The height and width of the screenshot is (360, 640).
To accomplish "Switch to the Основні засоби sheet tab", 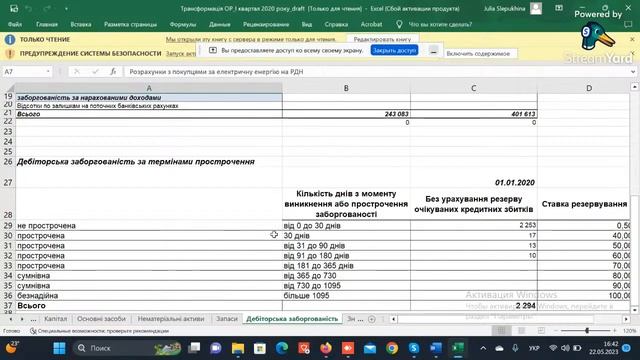I will pyautogui.click(x=101, y=319).
